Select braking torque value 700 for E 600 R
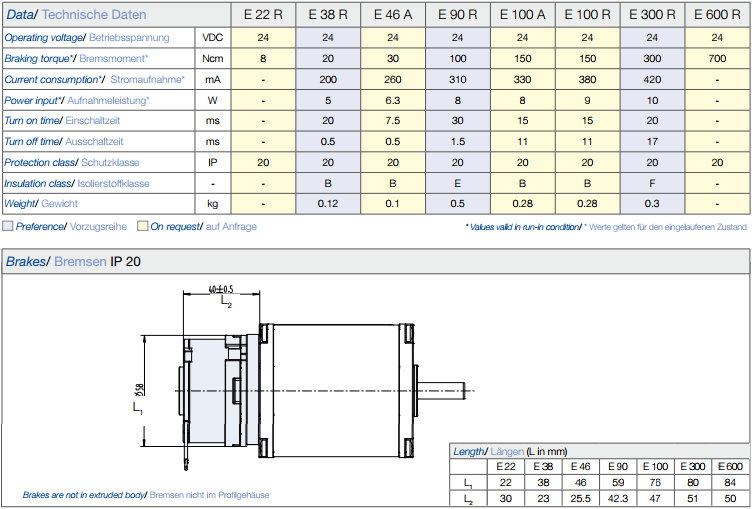 pyautogui.click(x=717, y=58)
